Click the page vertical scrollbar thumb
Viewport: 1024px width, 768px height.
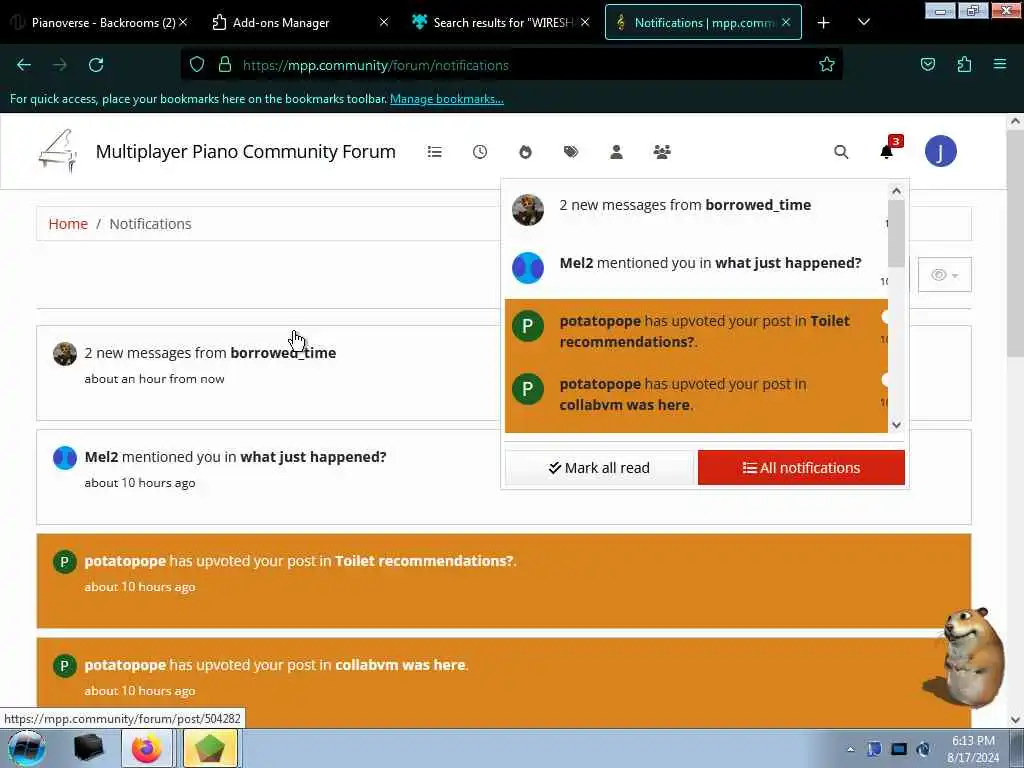click(1015, 243)
